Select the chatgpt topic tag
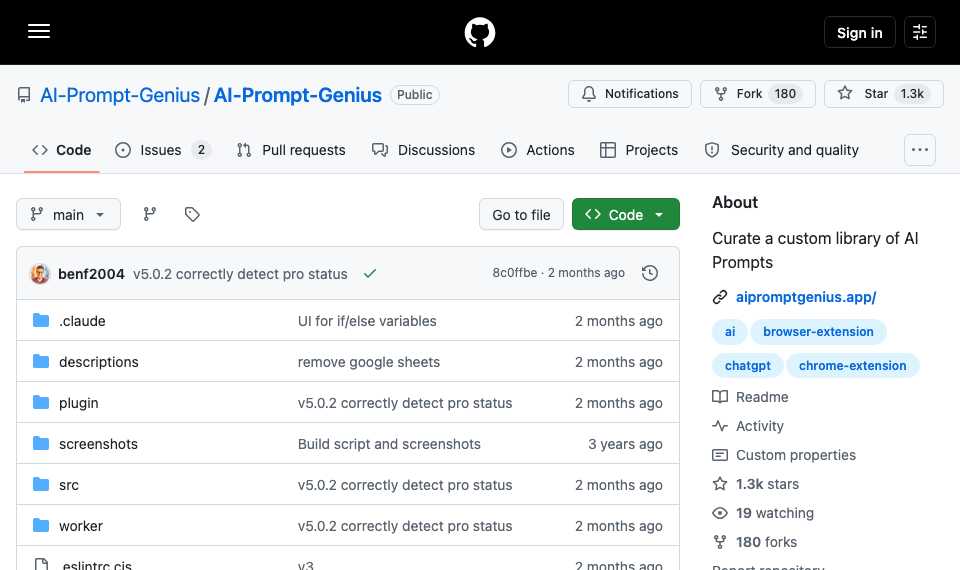 [748, 366]
